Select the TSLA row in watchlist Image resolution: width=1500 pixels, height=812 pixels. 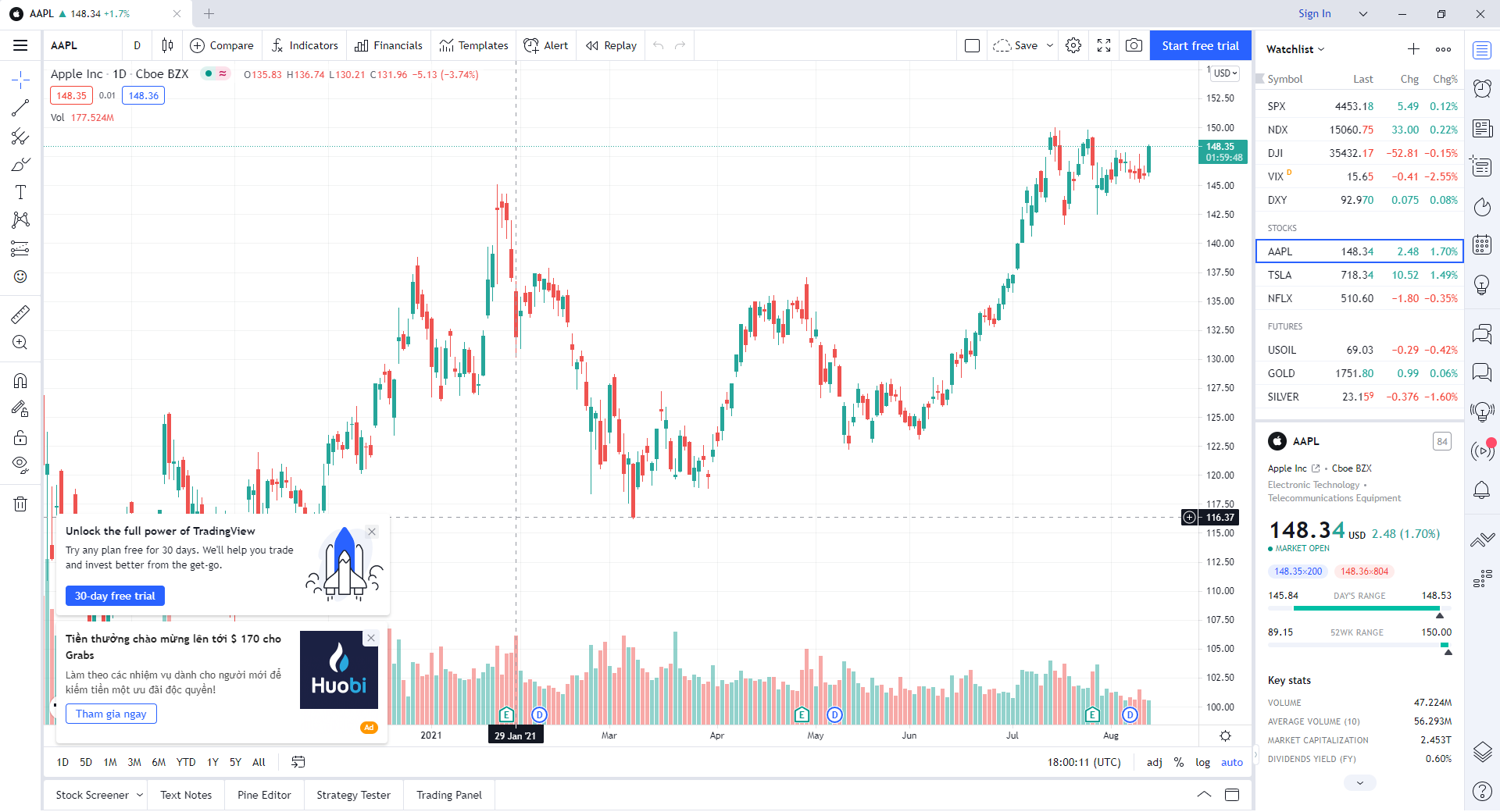click(x=1359, y=275)
